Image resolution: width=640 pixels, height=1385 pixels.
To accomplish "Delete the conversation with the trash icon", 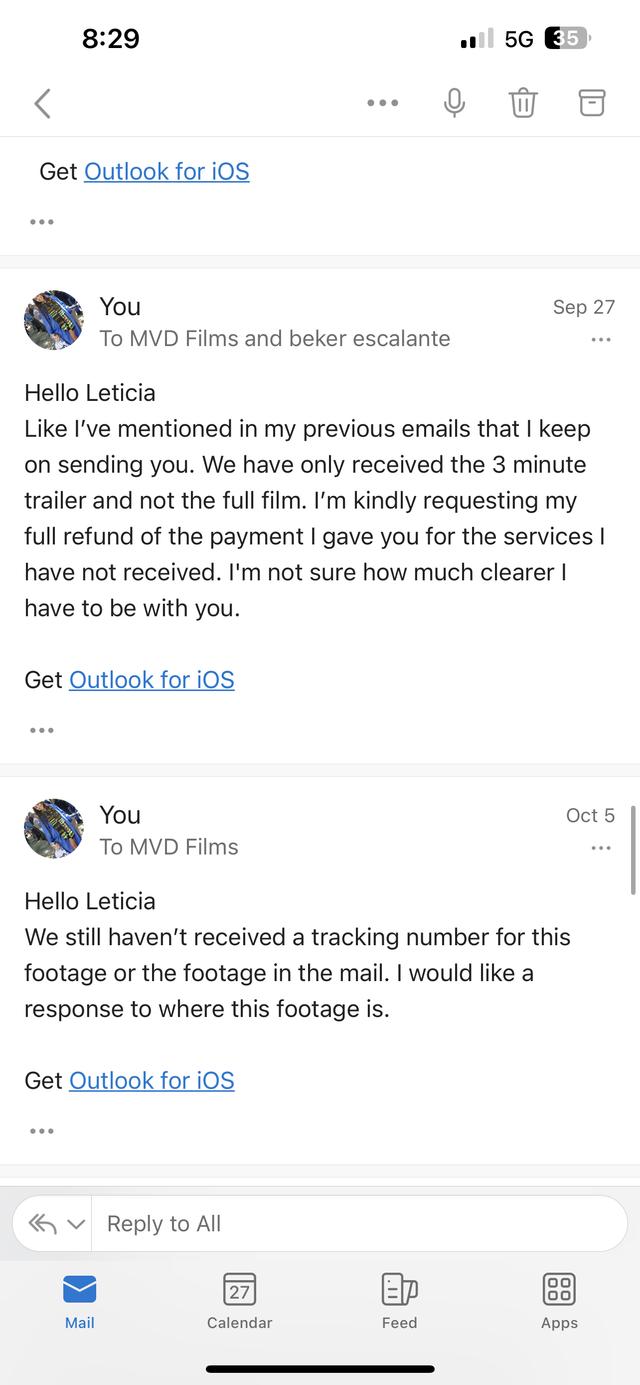I will (x=523, y=103).
